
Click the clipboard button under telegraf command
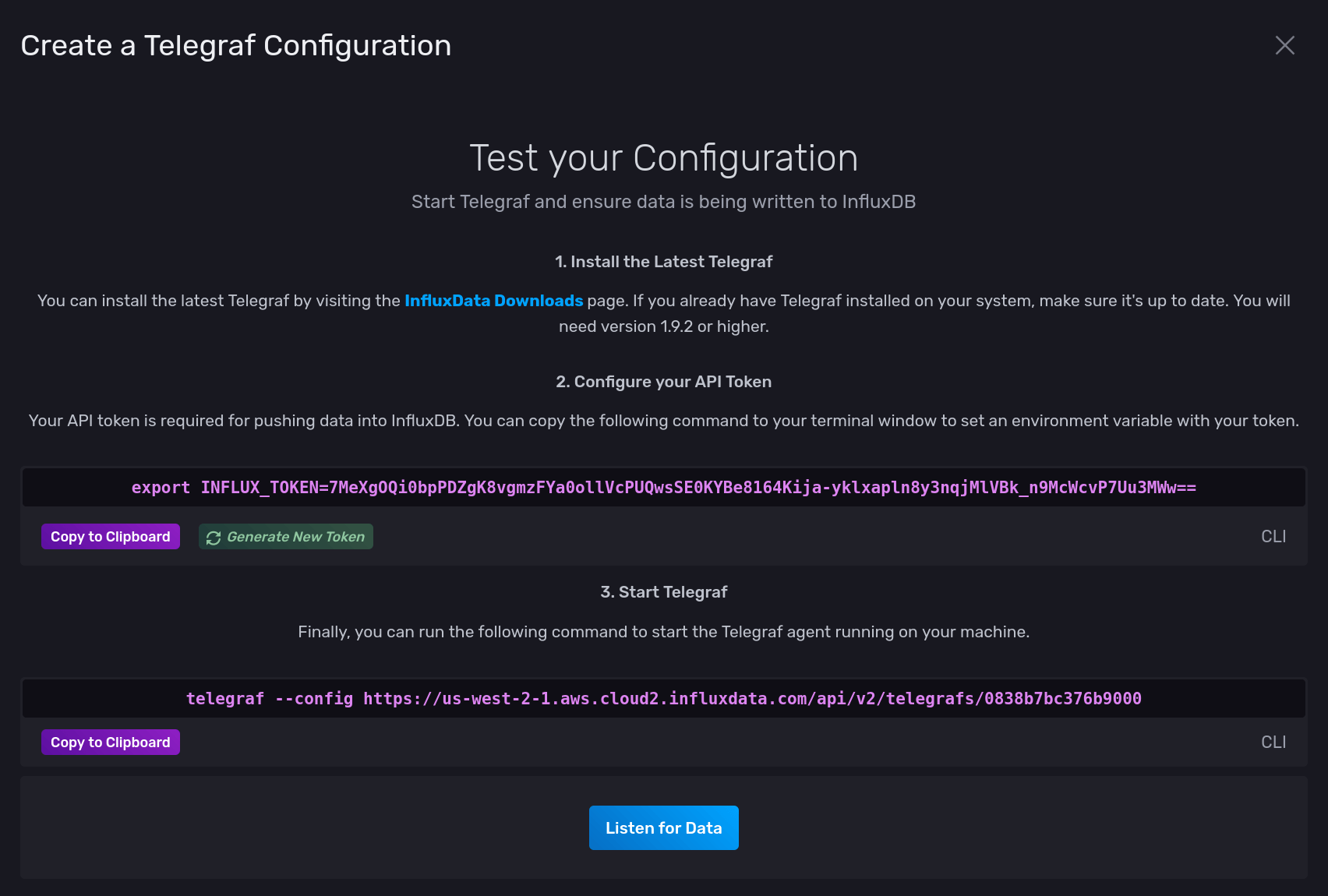coord(110,742)
